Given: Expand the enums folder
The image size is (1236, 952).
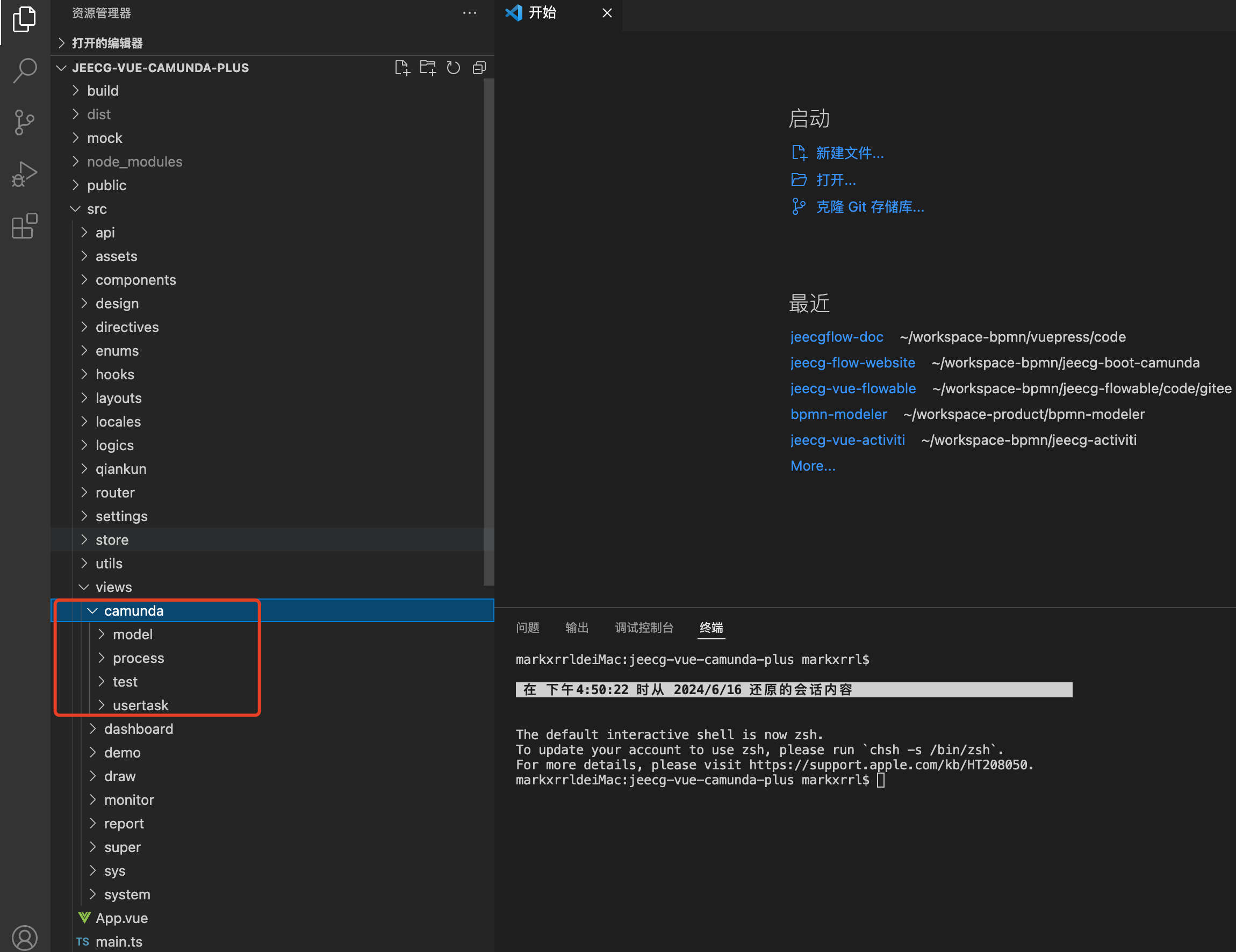Looking at the screenshot, I should (272, 351).
